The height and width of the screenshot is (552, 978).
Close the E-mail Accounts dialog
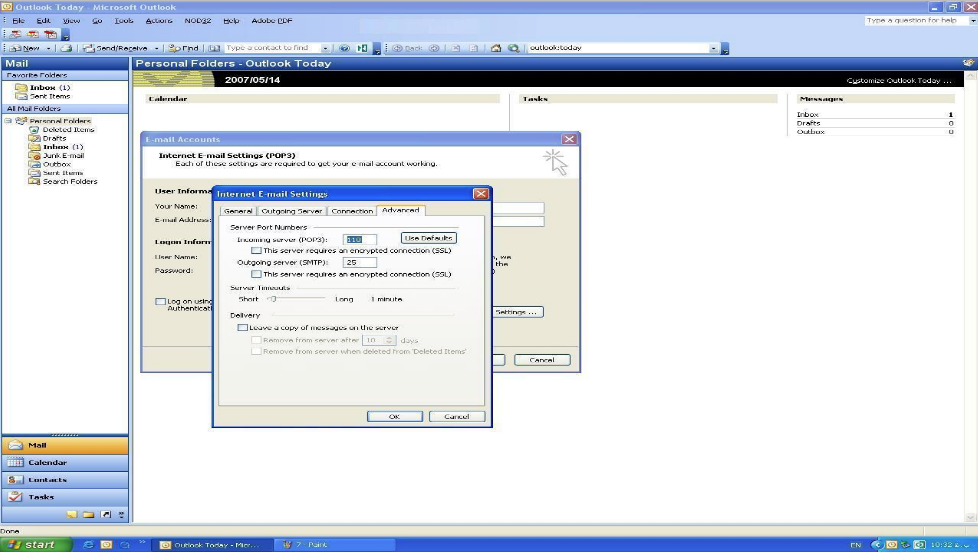coord(569,139)
